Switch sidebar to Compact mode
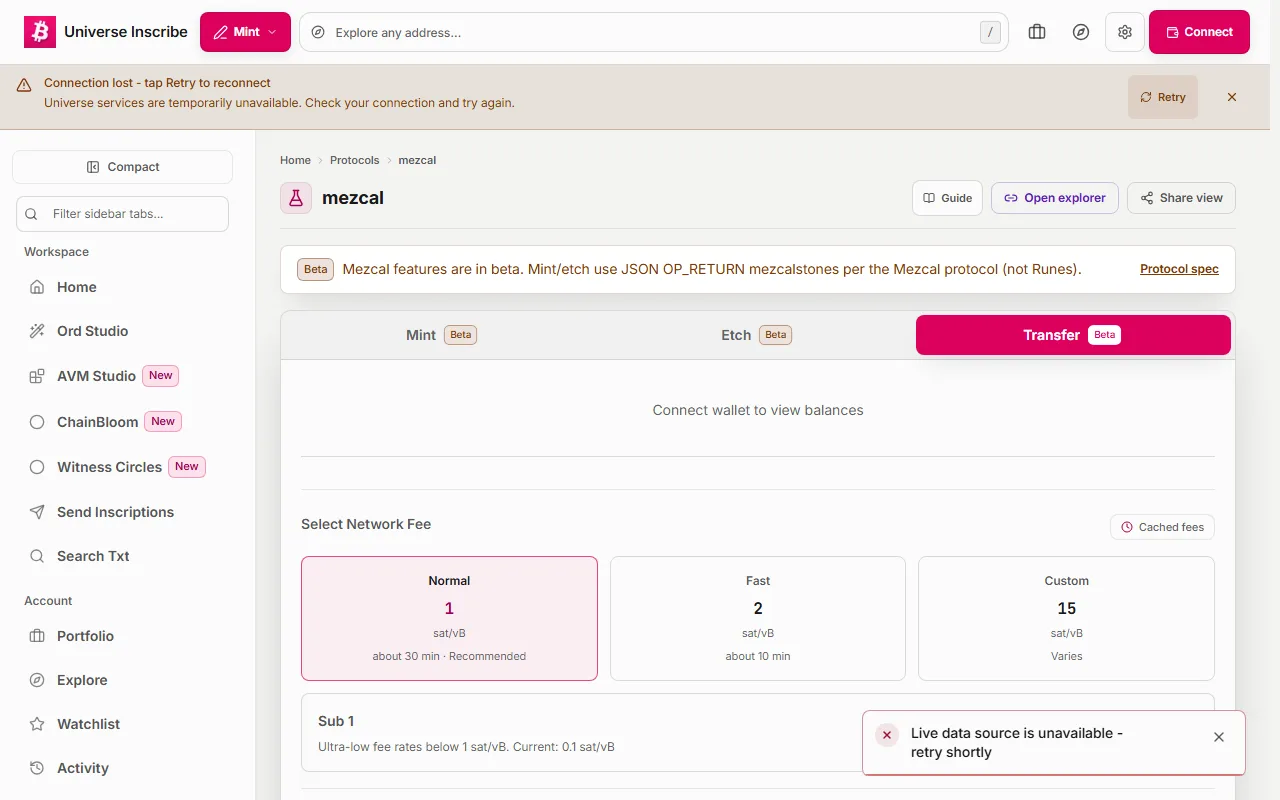Image resolution: width=1280 pixels, height=800 pixels. pyautogui.click(x=122, y=167)
